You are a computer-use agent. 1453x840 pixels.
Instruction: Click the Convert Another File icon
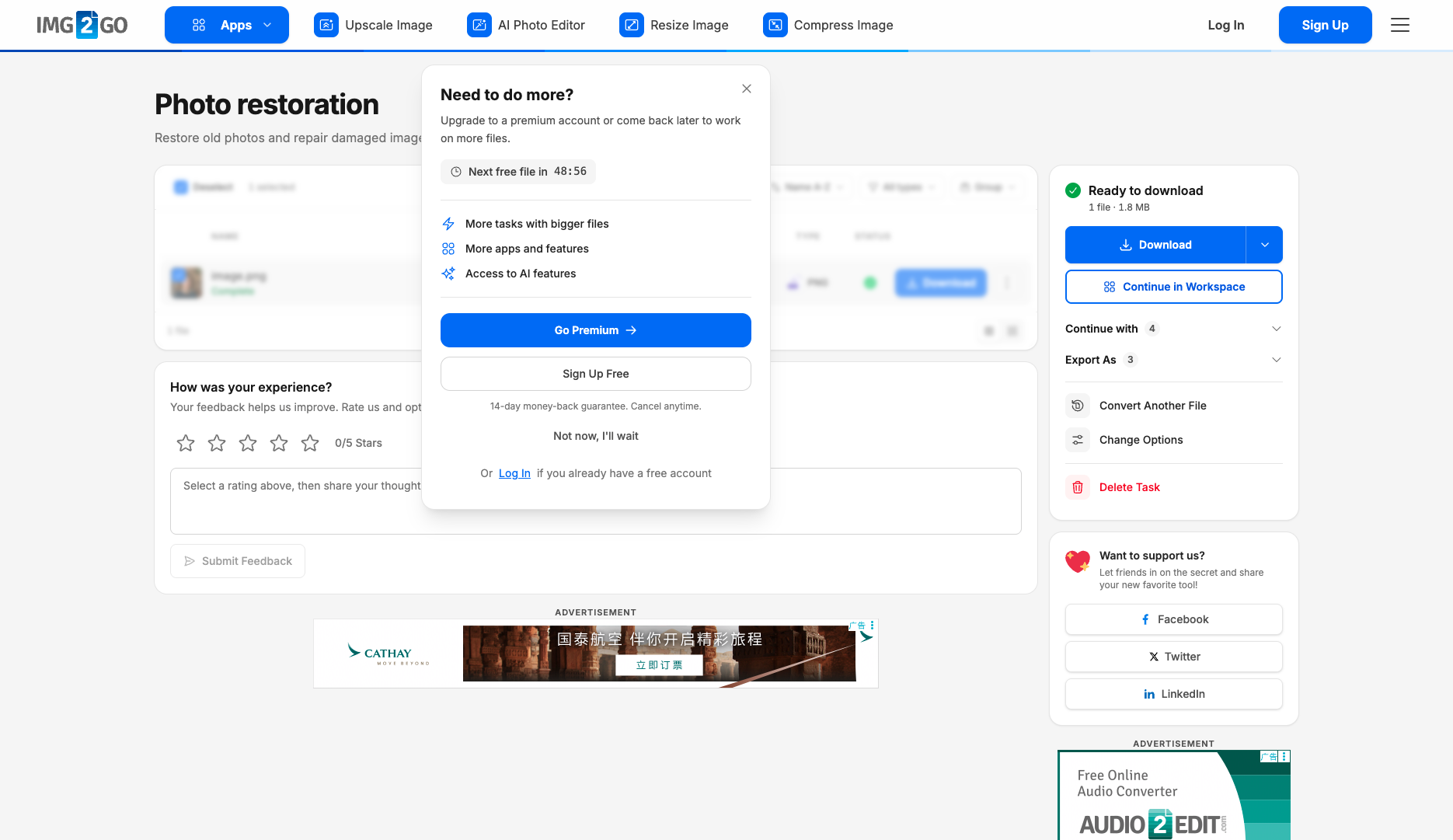(x=1078, y=406)
